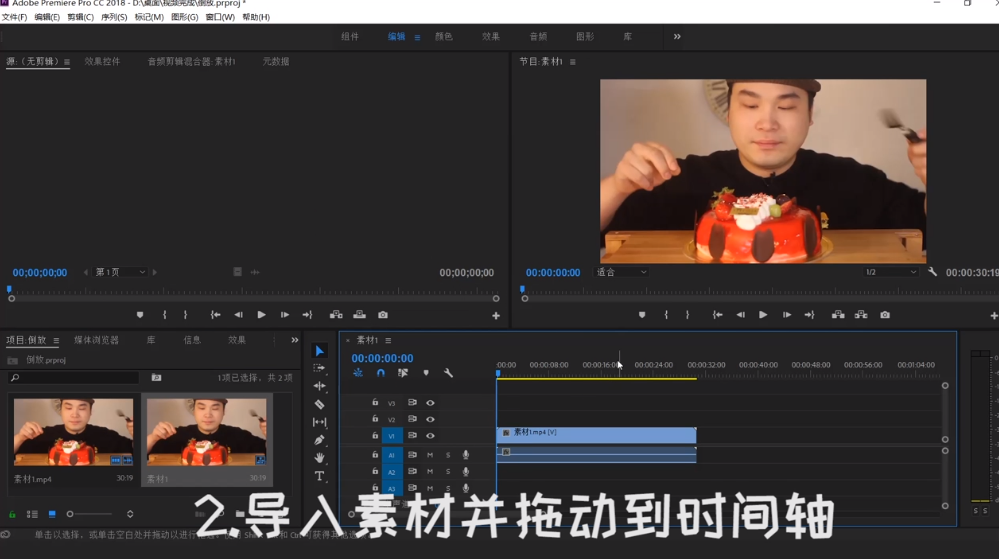Switch to 元数据 tab
999x559 pixels.
(x=276, y=62)
